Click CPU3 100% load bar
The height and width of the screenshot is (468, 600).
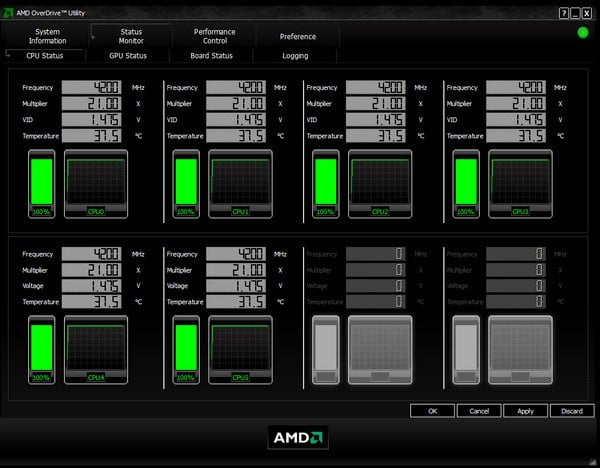466,184
